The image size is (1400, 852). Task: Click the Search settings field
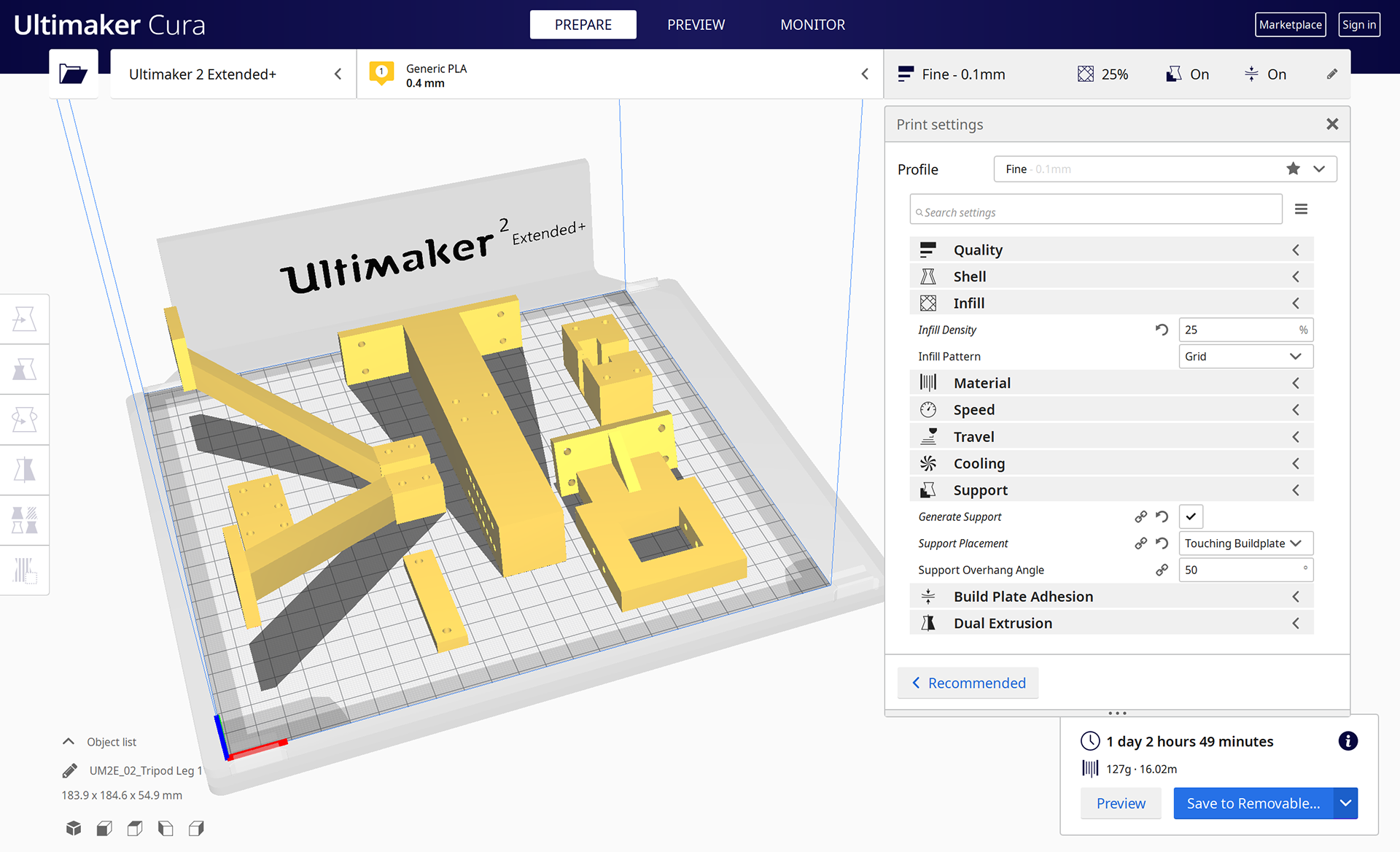pyautogui.click(x=1096, y=209)
